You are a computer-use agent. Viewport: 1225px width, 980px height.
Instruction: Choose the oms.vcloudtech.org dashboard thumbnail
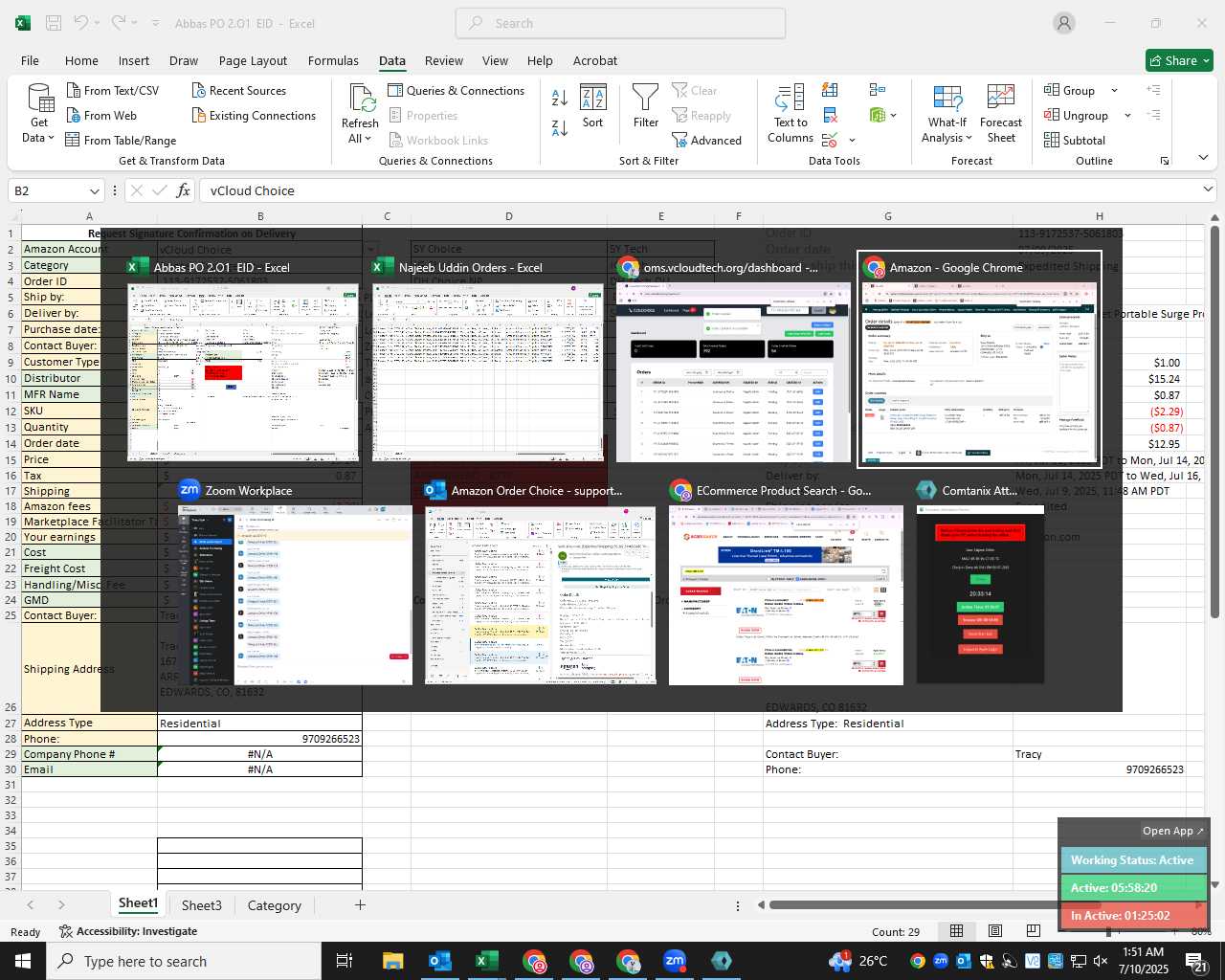[733, 359]
